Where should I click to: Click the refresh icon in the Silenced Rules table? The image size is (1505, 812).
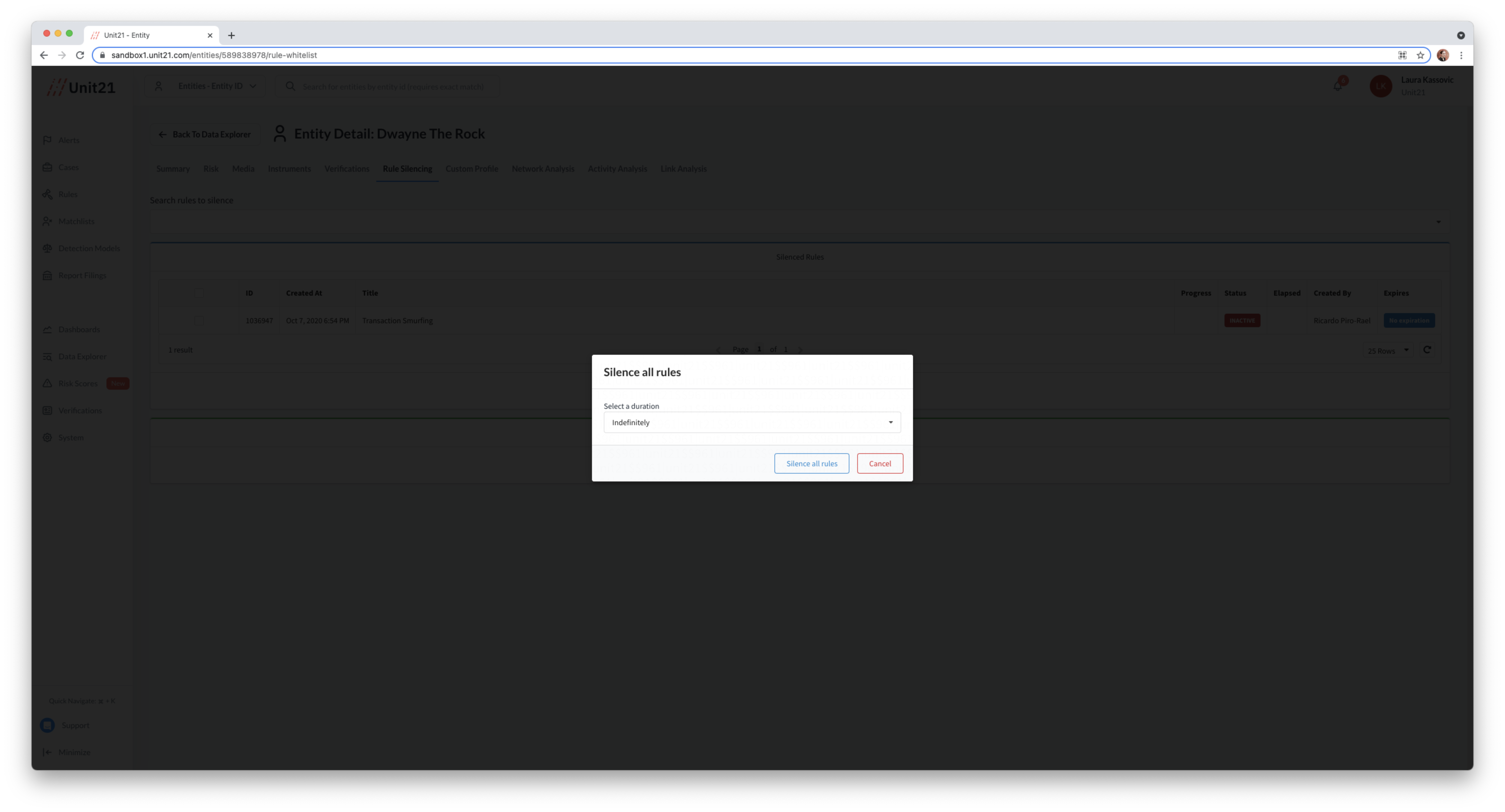(1427, 350)
